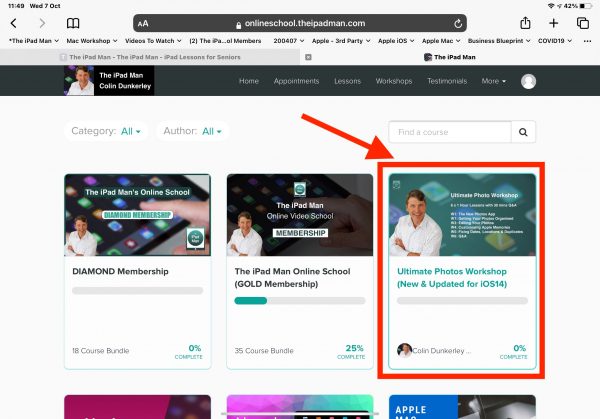The width and height of the screenshot is (600, 419).
Task: Go to Home in site navigation
Action: point(249,81)
